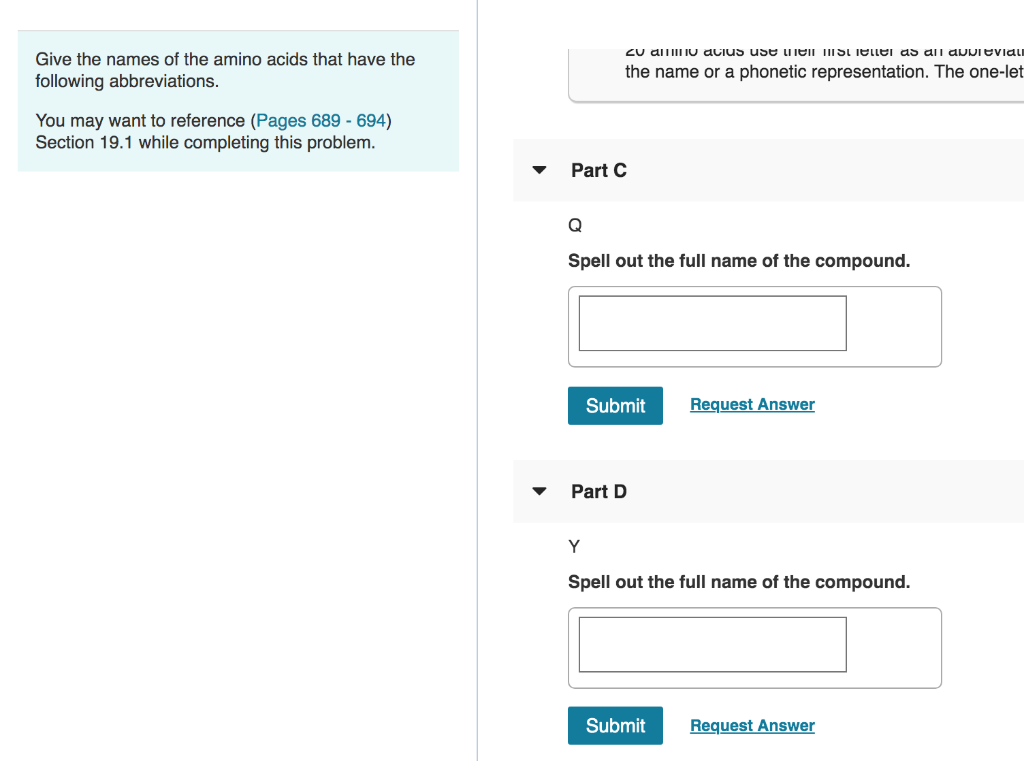Click the disclosure triangle beside Part D
The image size is (1024, 761).
(x=539, y=491)
